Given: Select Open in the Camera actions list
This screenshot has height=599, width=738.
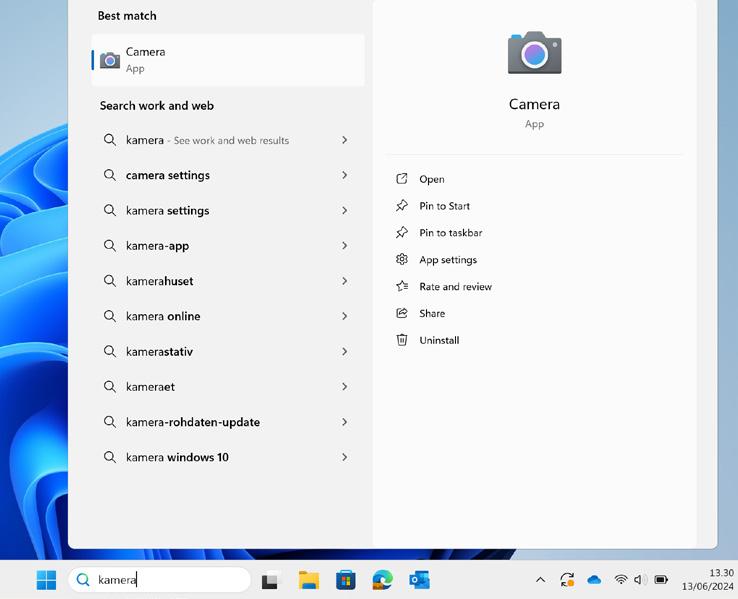Looking at the screenshot, I should pyautogui.click(x=432, y=179).
